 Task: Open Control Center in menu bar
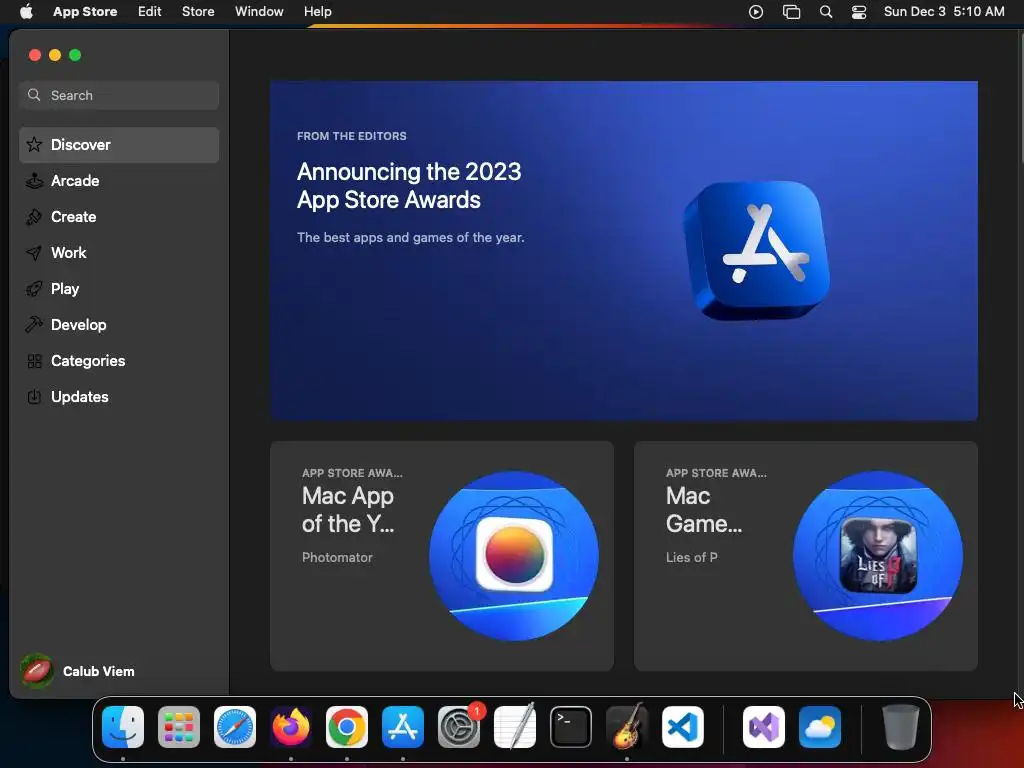coord(859,12)
